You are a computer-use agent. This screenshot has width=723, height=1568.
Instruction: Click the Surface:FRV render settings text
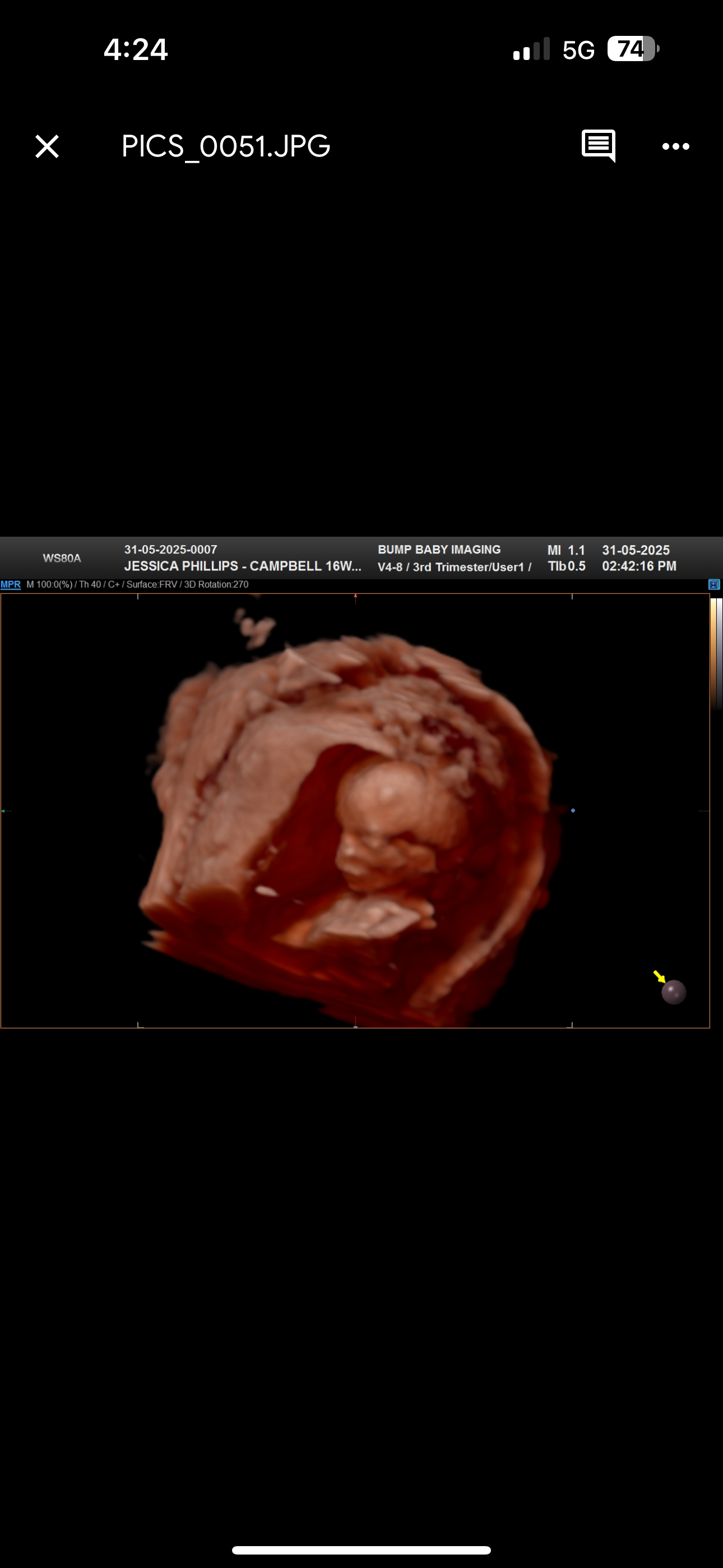click(x=151, y=584)
